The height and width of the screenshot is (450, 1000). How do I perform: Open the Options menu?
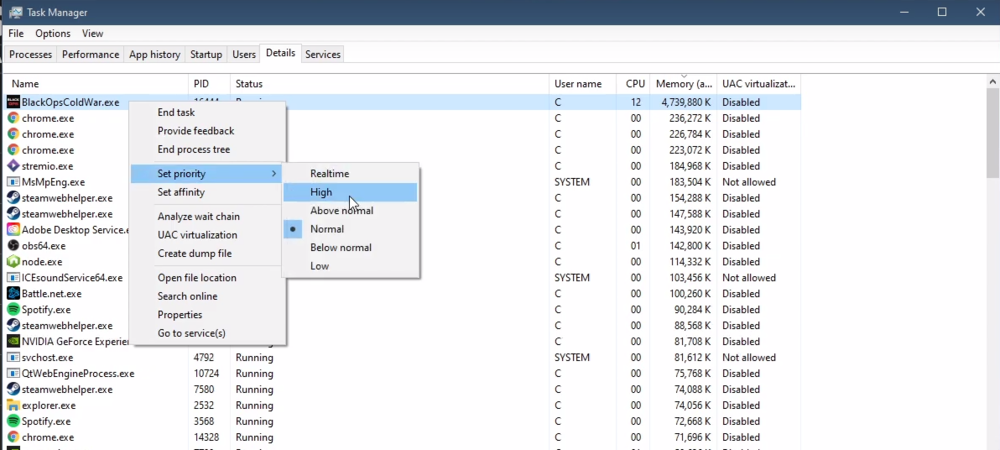click(x=53, y=33)
